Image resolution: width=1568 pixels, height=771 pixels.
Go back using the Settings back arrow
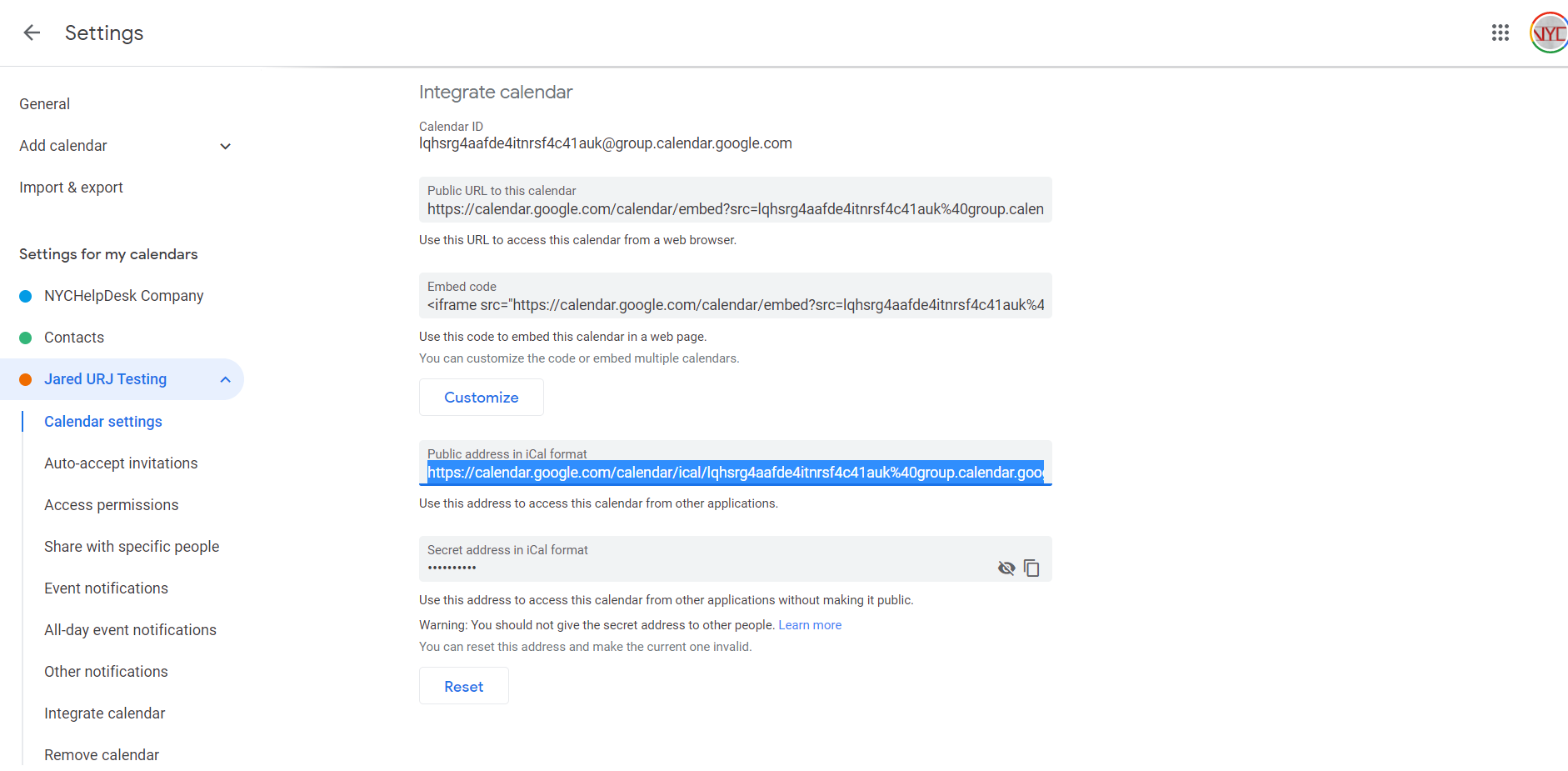point(32,33)
